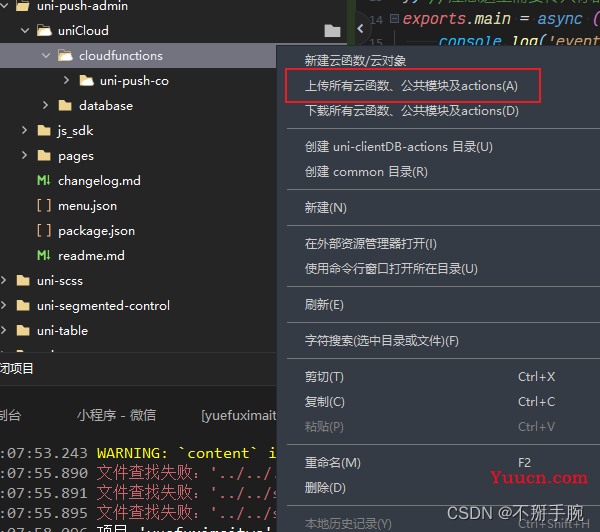Expand the database folder
The image size is (600, 532).
(45, 105)
